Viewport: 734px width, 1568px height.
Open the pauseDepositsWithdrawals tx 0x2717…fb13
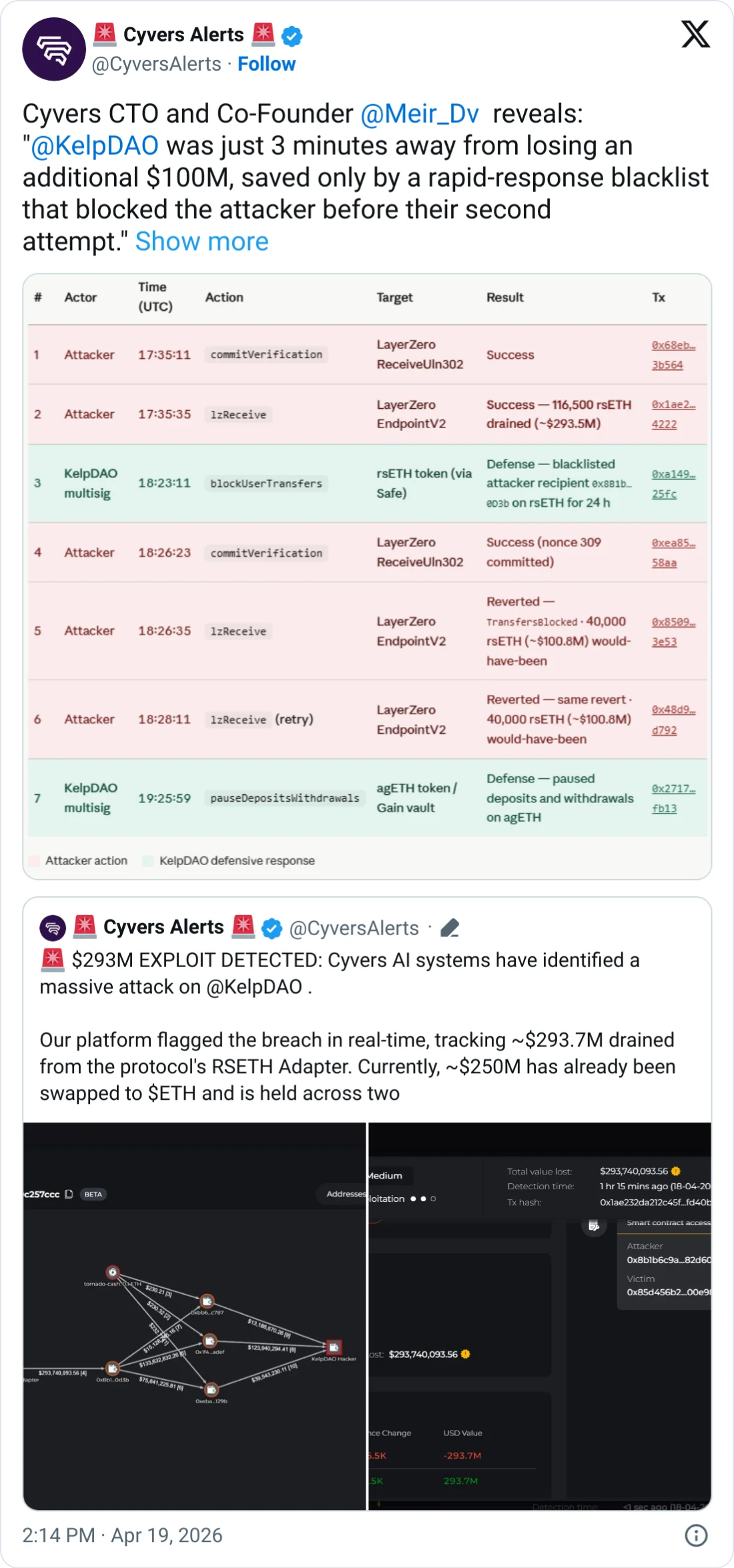tap(673, 798)
